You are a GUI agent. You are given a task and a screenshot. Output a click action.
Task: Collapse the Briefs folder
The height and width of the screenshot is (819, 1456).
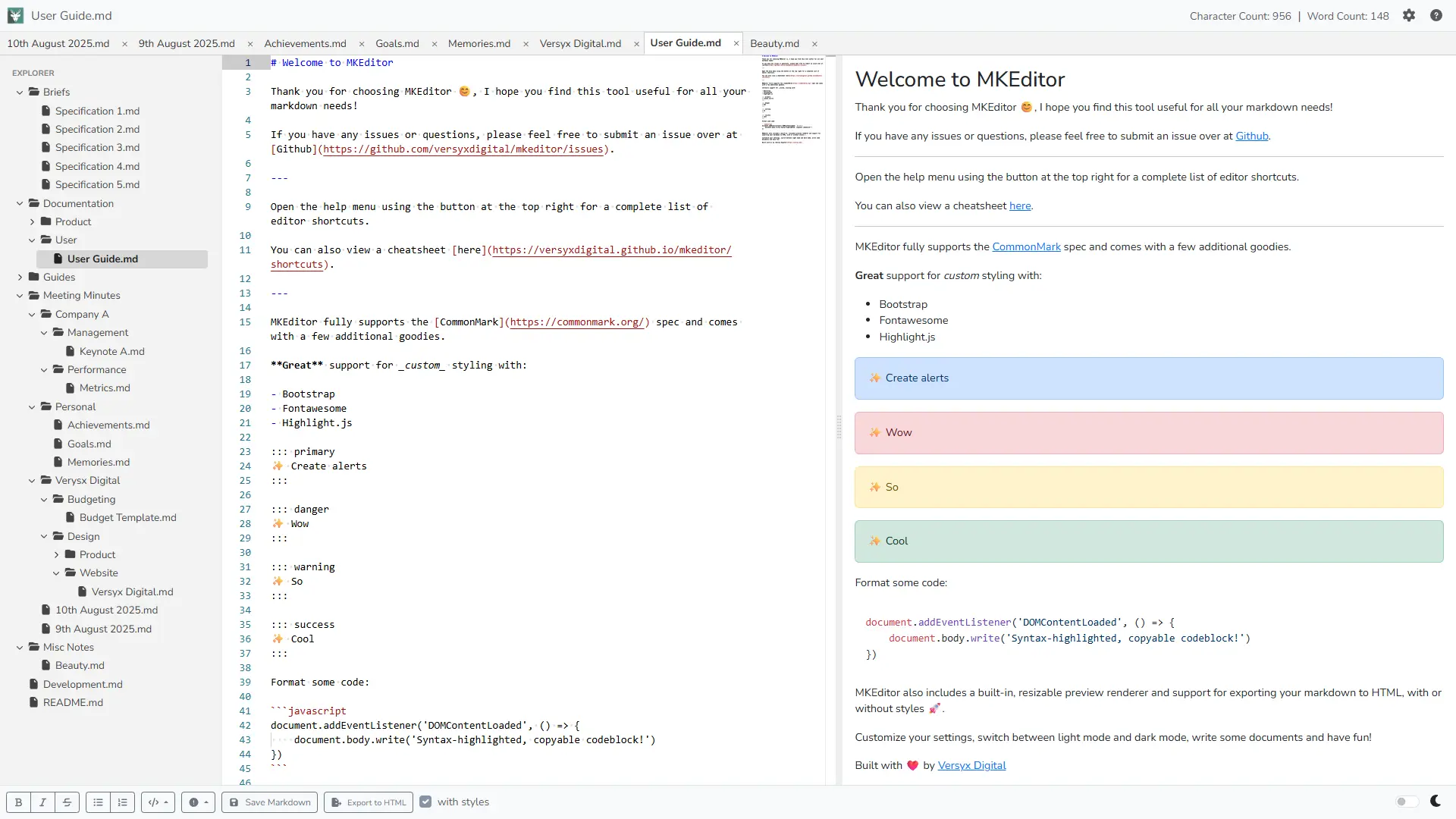20,92
